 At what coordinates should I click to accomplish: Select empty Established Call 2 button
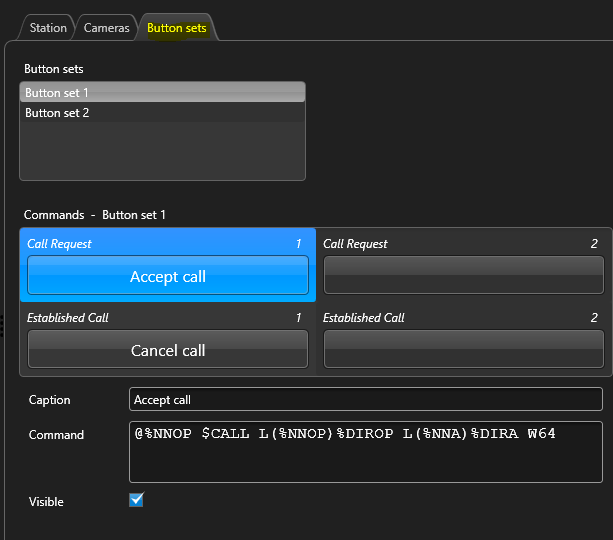(464, 349)
